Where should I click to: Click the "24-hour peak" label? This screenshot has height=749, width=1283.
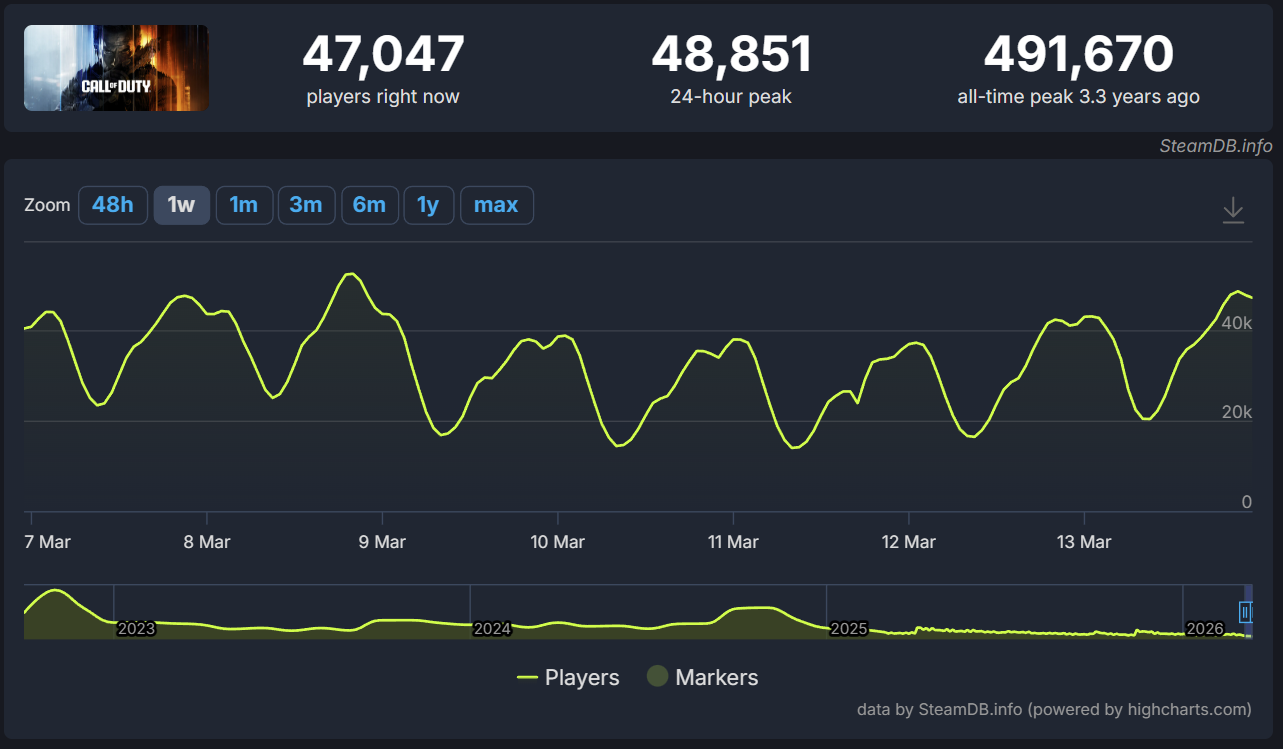point(731,97)
